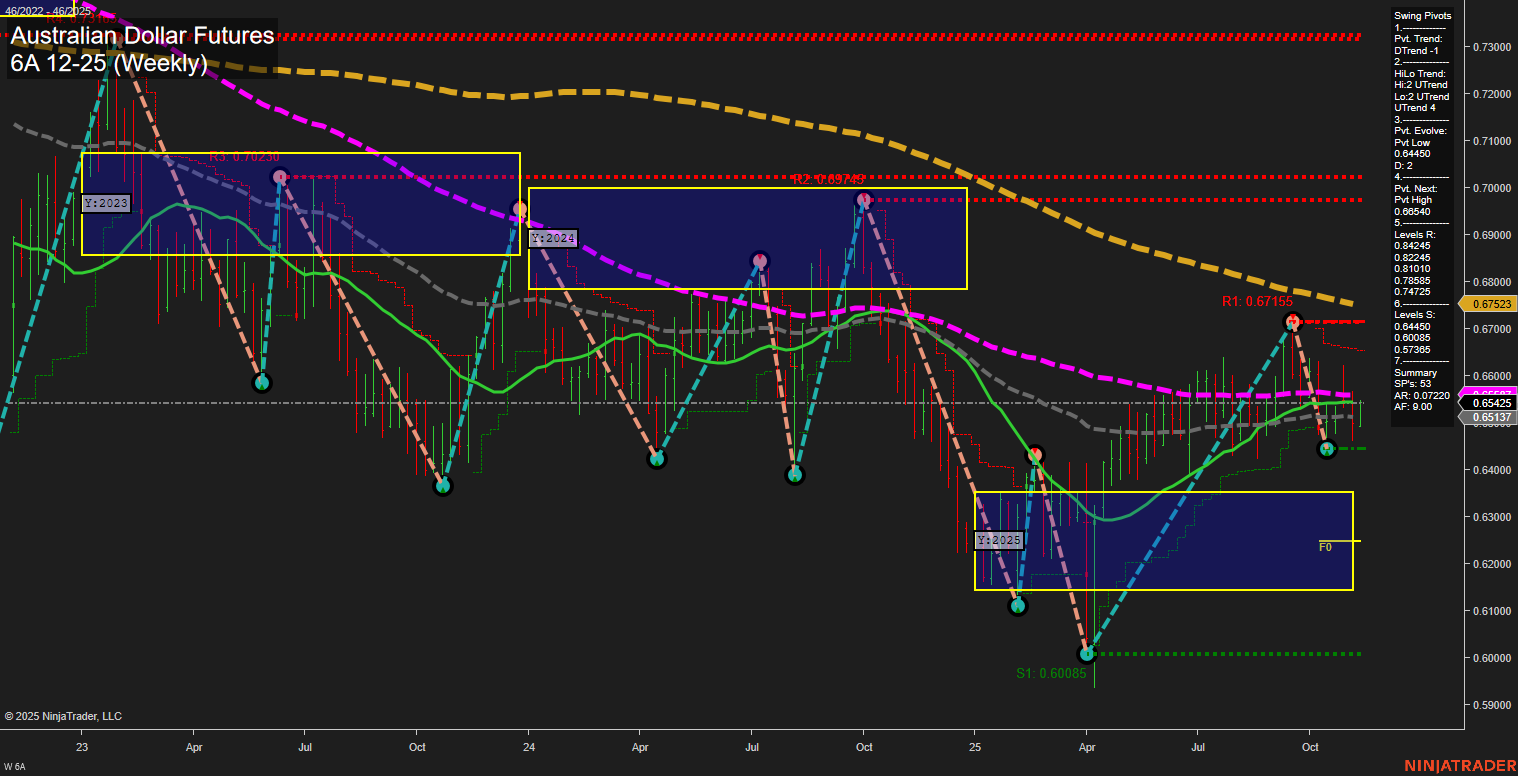This screenshot has height=776, width=1518.
Task: Select the Y:2025 yearly box label
Action: 999,540
